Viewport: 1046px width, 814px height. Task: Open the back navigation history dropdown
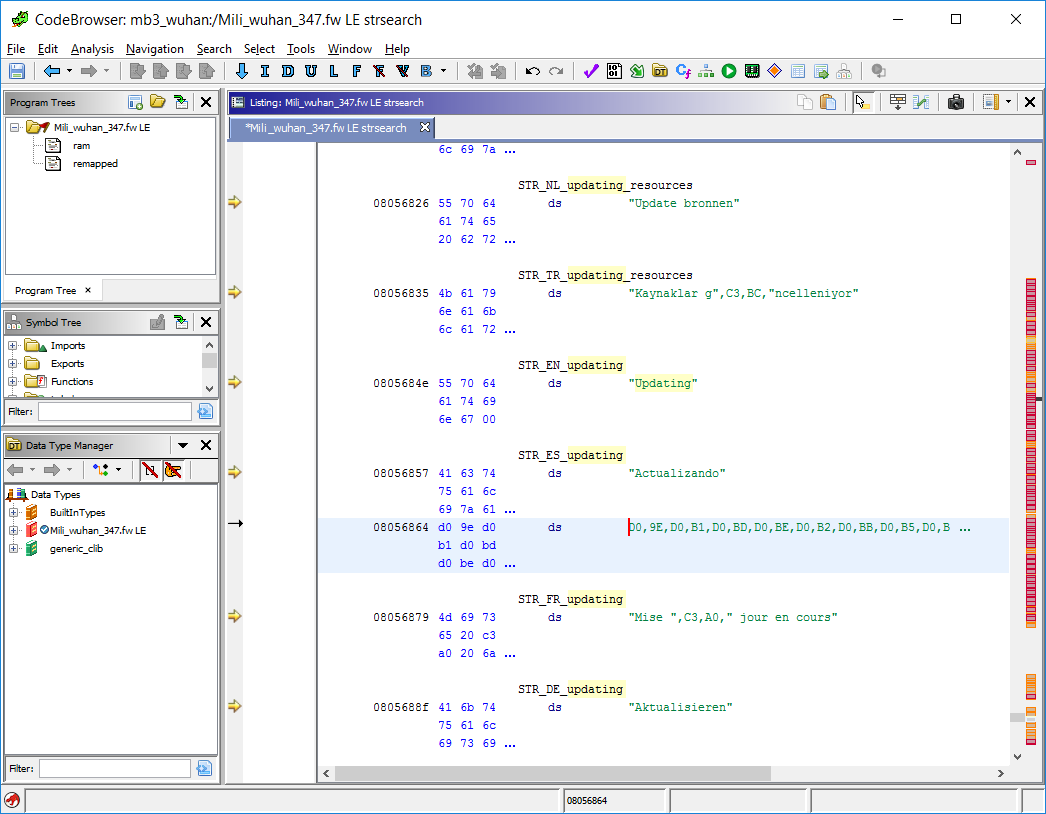click(x=69, y=71)
